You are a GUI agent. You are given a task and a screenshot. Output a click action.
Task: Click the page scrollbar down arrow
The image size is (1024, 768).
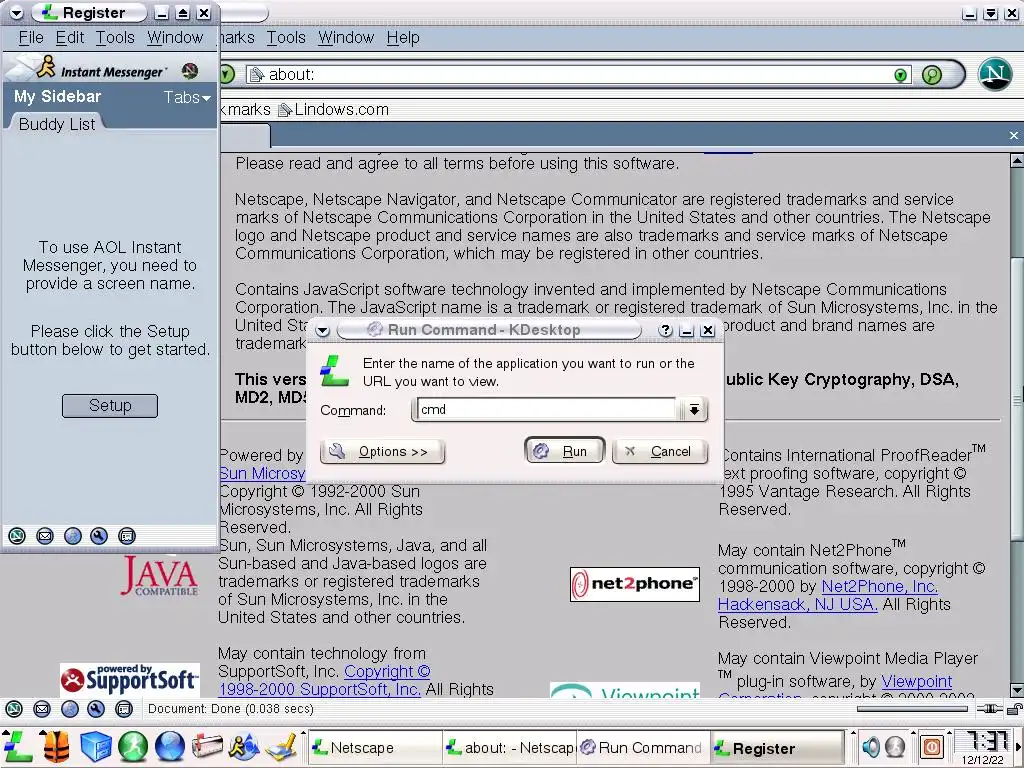point(1017,690)
